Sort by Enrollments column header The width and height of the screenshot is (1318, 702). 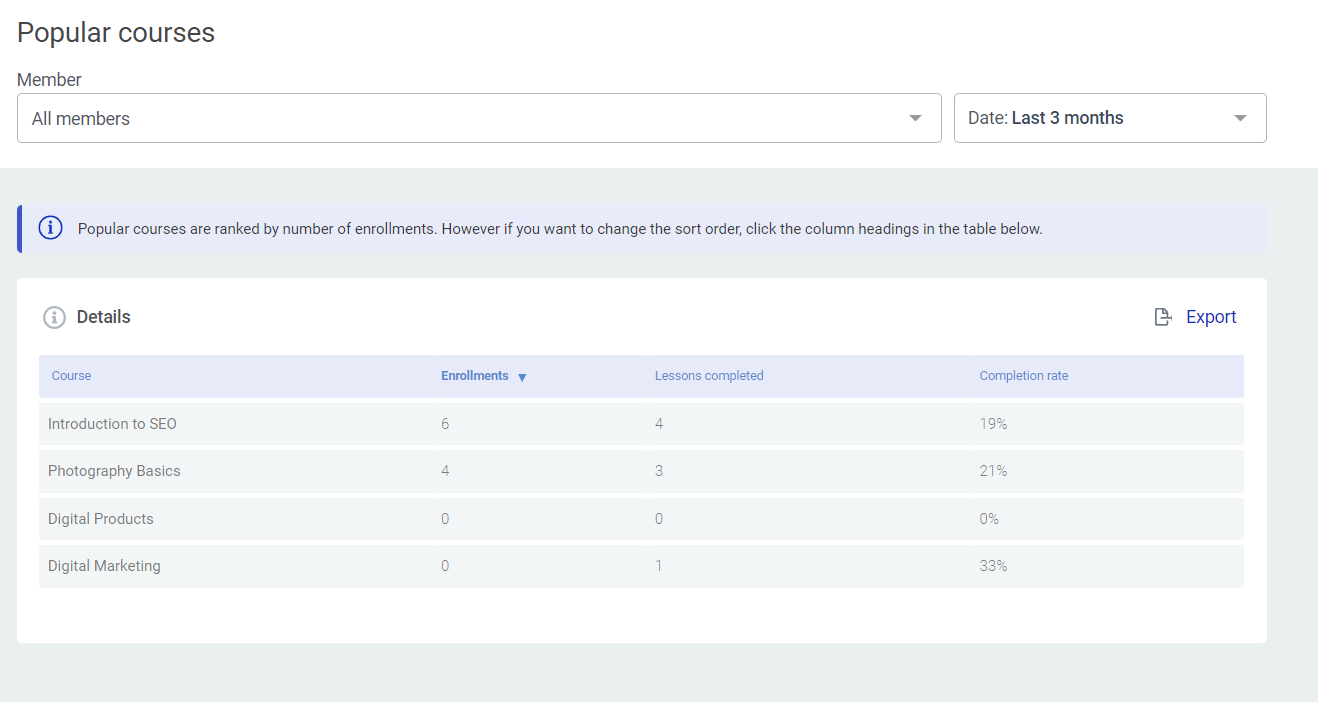(475, 376)
